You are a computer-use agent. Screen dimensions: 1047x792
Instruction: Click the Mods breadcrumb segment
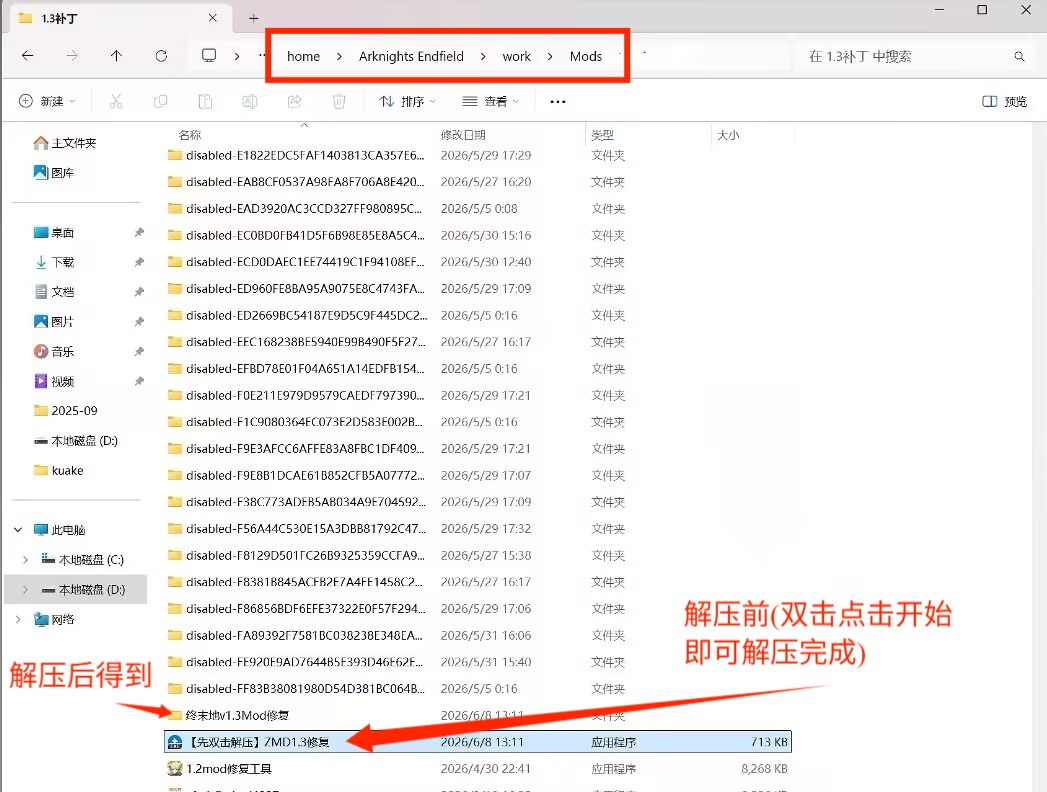pyautogui.click(x=586, y=57)
